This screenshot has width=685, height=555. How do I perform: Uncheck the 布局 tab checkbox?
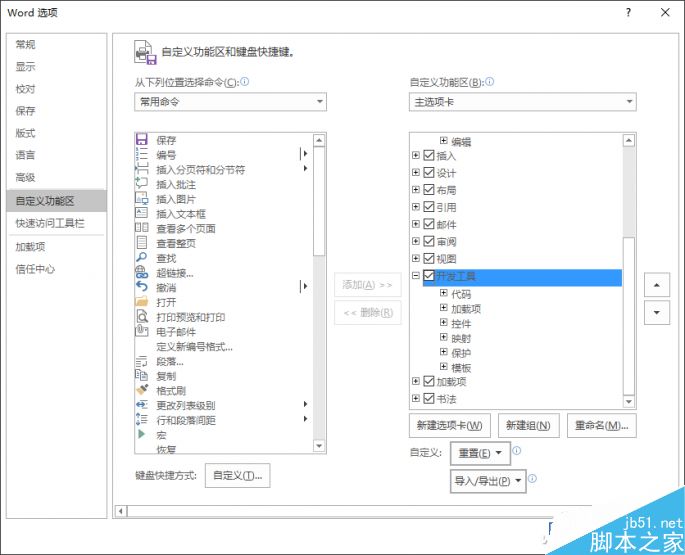pos(429,190)
